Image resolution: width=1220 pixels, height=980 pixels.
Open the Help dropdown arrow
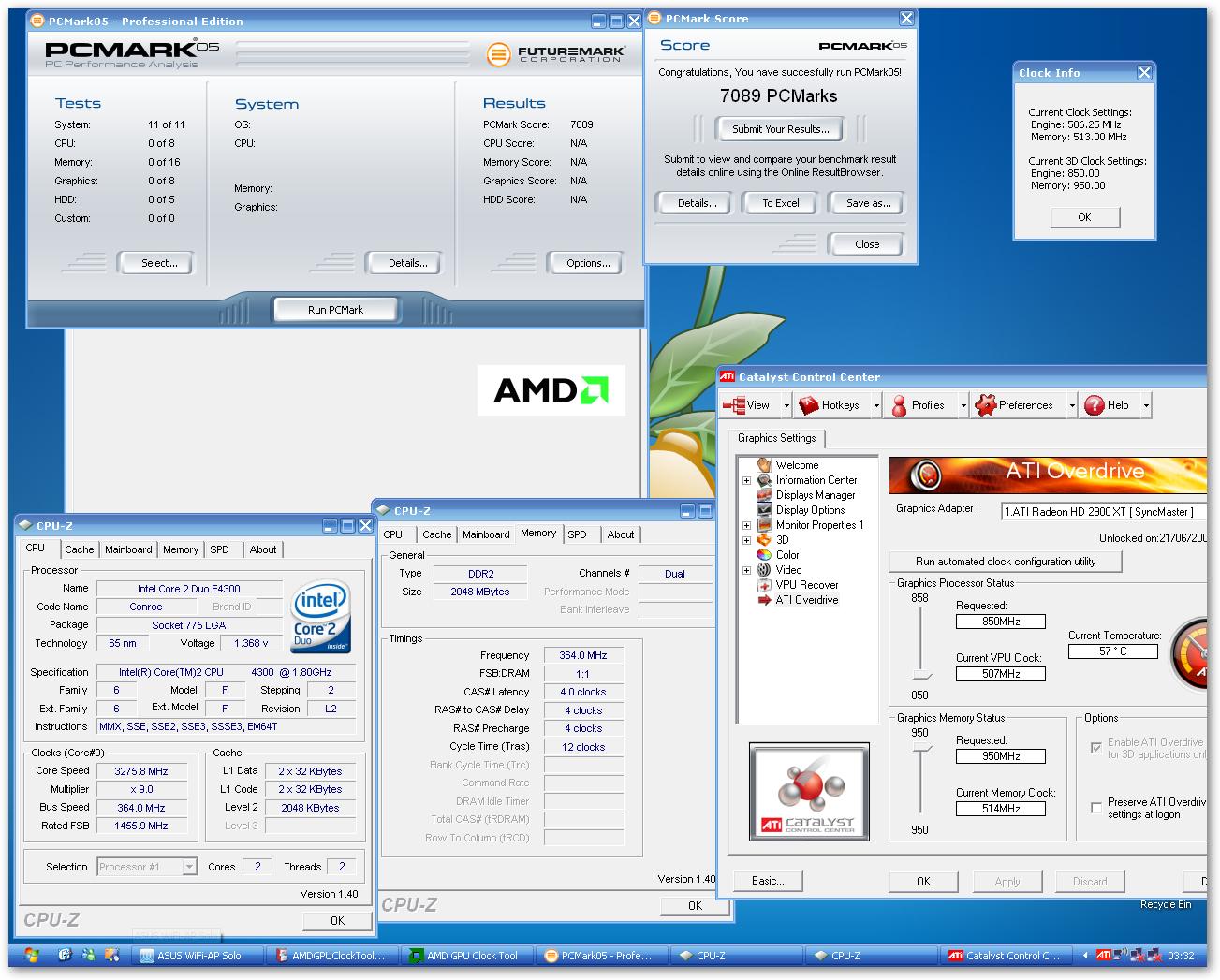[1146, 405]
